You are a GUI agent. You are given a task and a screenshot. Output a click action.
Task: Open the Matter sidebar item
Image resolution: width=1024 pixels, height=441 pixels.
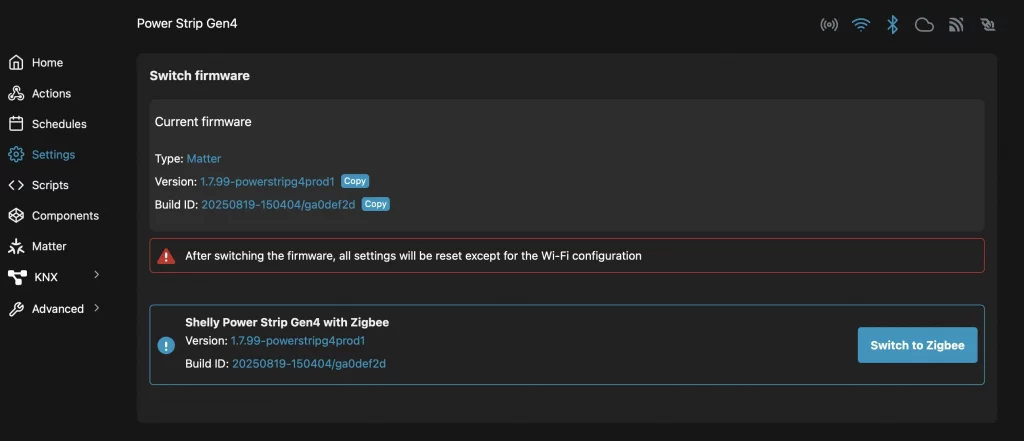(49, 246)
